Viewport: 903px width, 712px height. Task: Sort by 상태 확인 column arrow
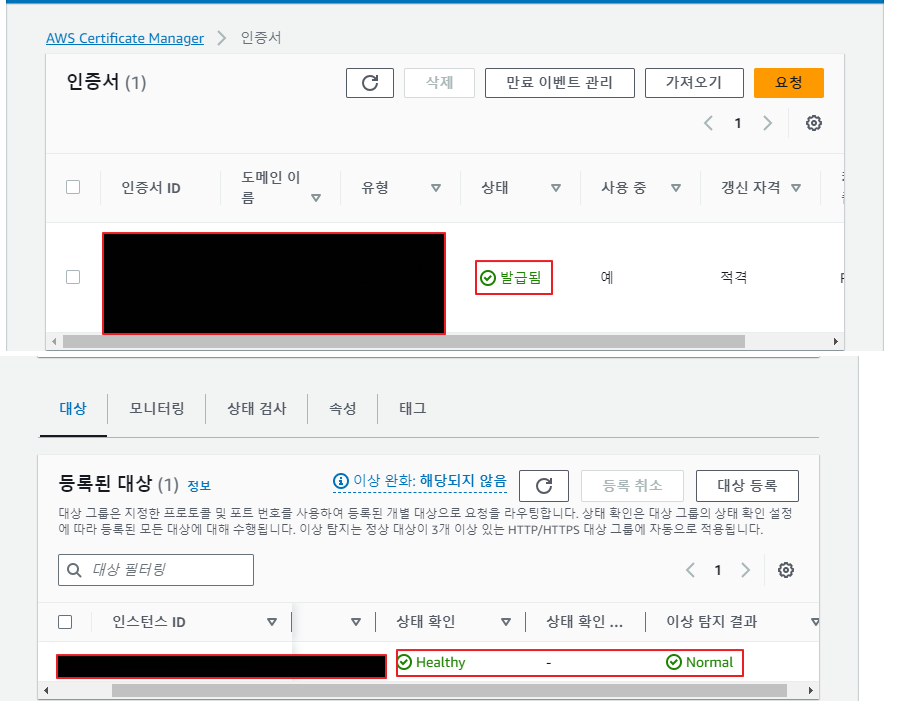[x=506, y=622]
